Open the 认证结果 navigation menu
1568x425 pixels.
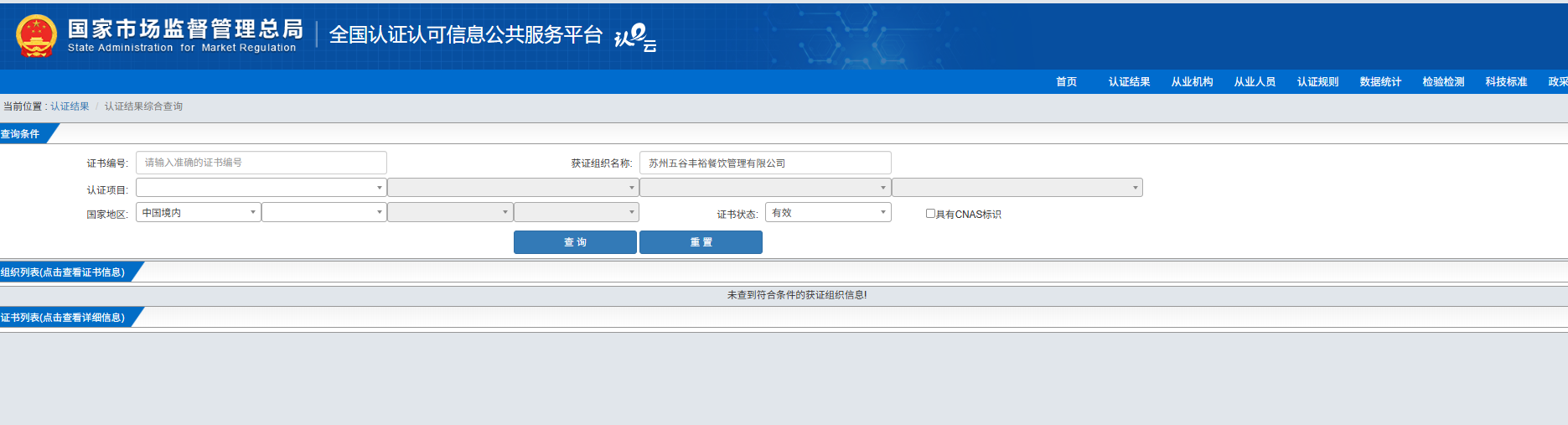(x=1129, y=82)
